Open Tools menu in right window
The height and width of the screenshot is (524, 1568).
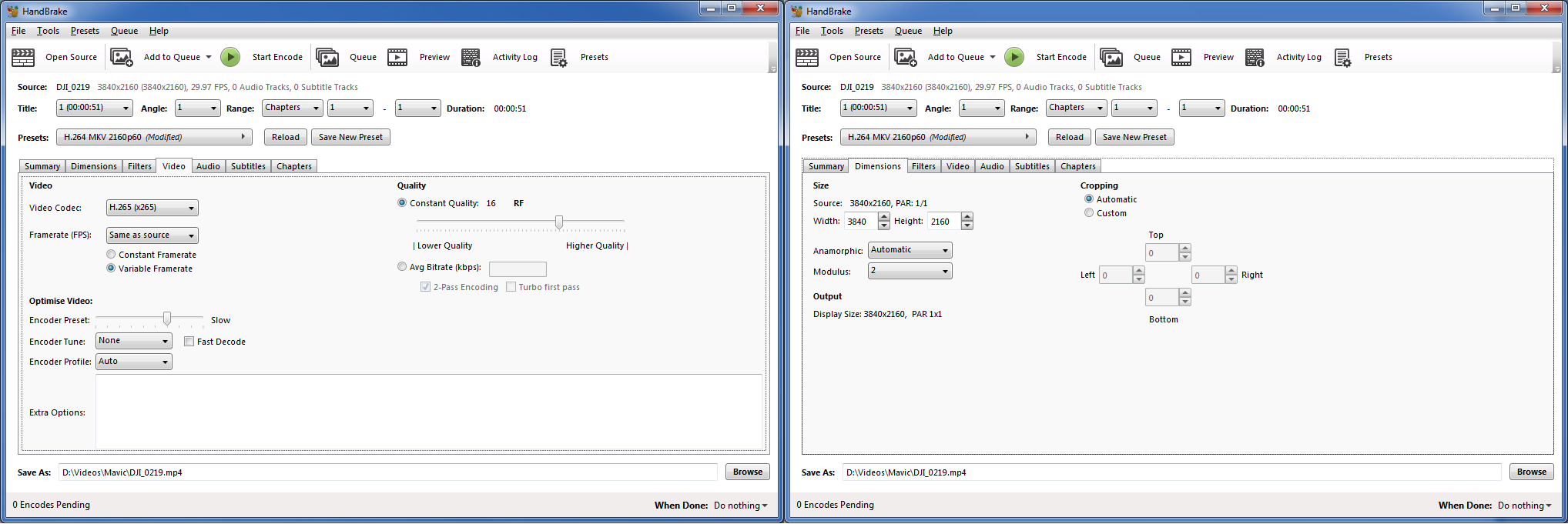pos(832,31)
